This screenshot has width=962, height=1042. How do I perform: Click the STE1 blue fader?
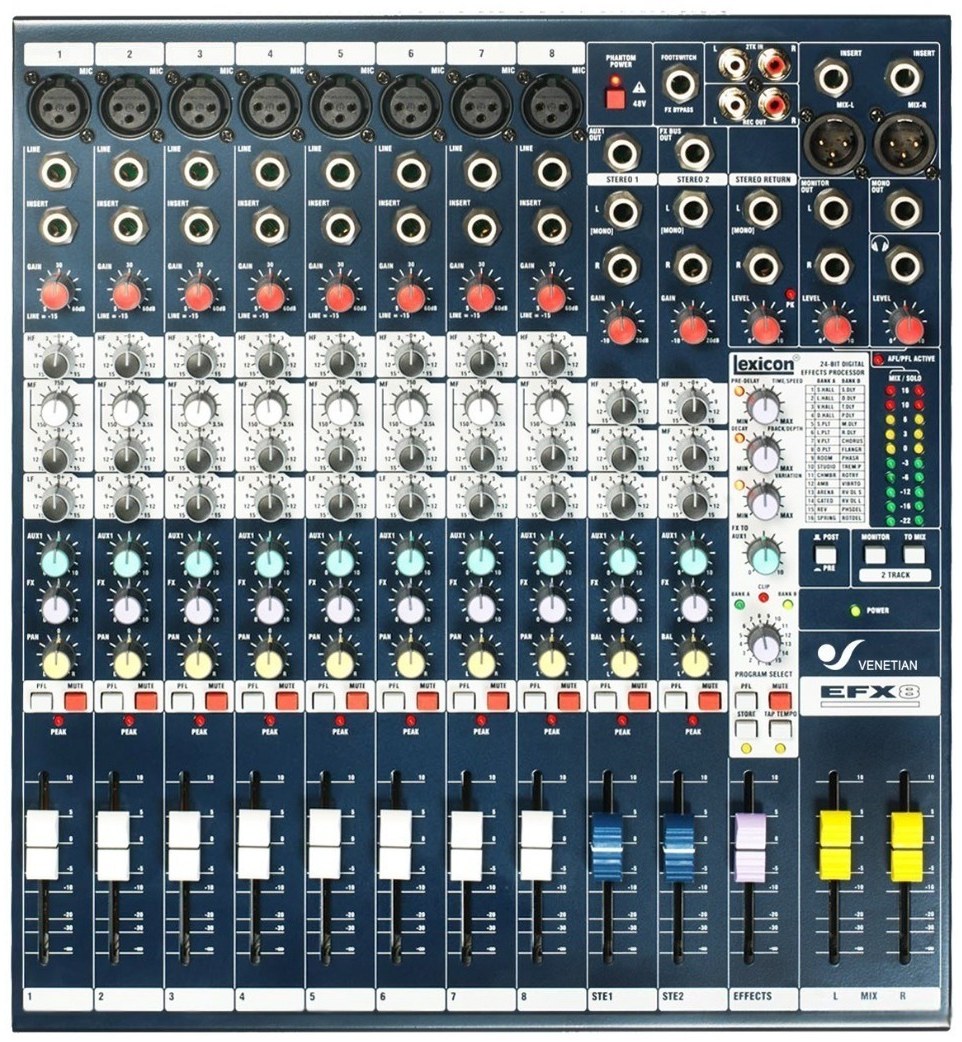pyautogui.click(x=606, y=845)
